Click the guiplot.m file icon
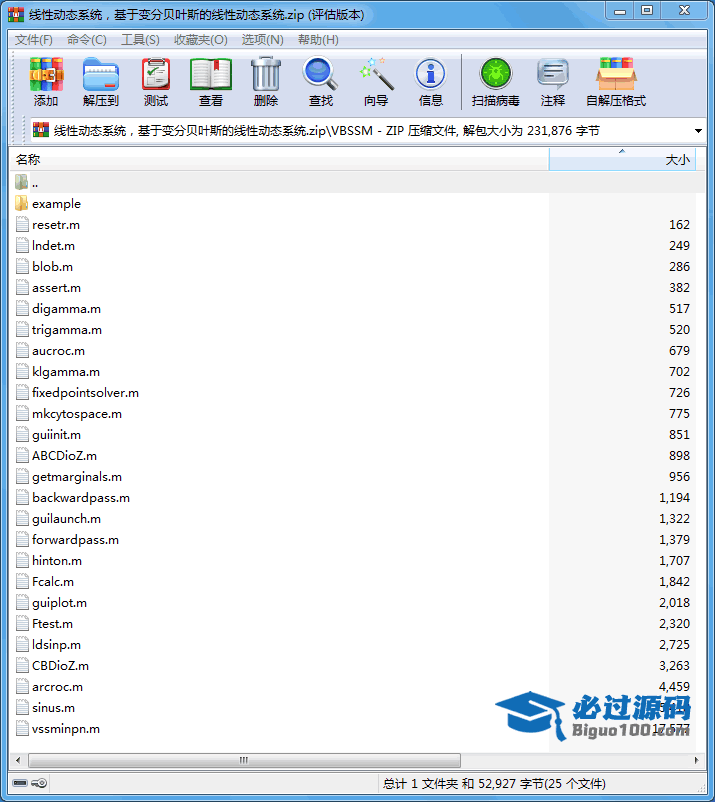 tap(22, 603)
